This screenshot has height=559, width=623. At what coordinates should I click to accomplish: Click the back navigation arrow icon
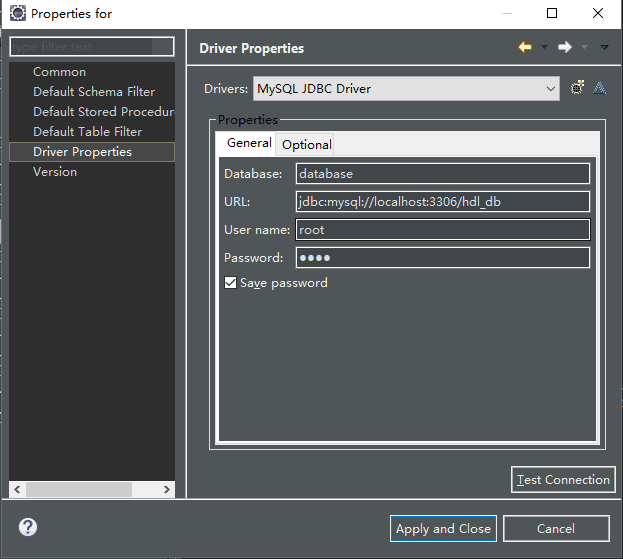pos(525,47)
